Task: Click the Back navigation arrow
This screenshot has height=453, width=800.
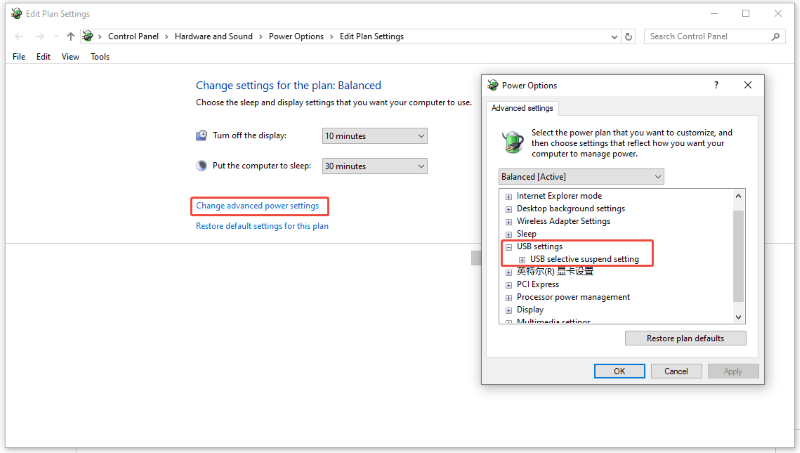Action: (x=19, y=36)
